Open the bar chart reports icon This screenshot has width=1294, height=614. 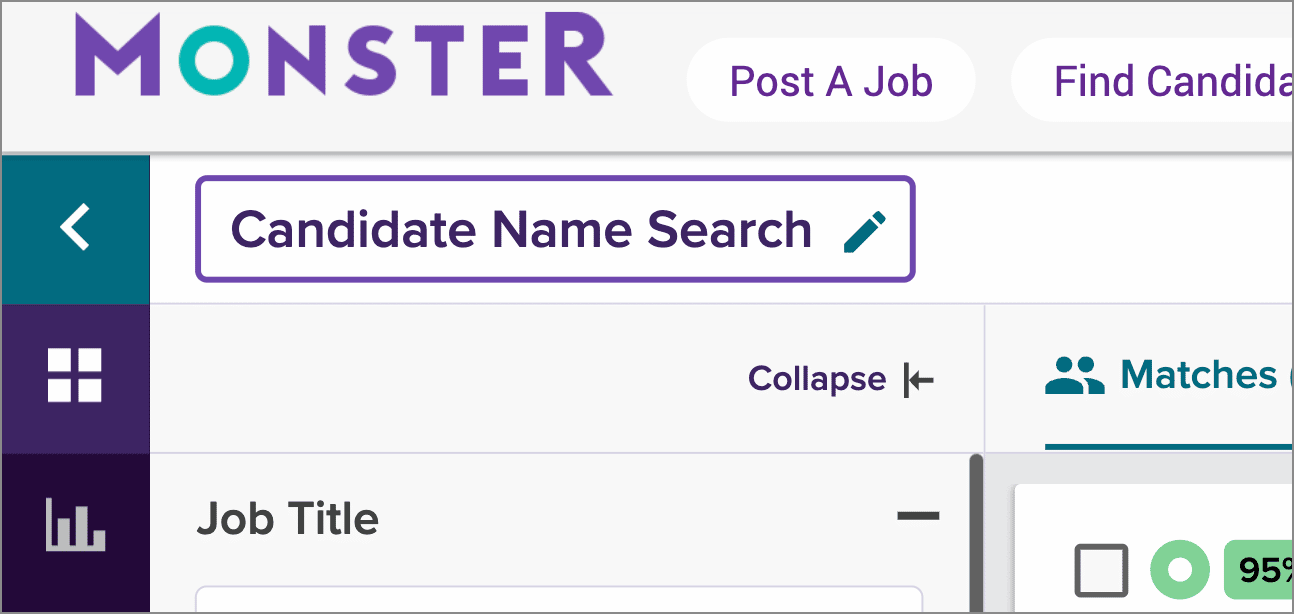[75, 526]
